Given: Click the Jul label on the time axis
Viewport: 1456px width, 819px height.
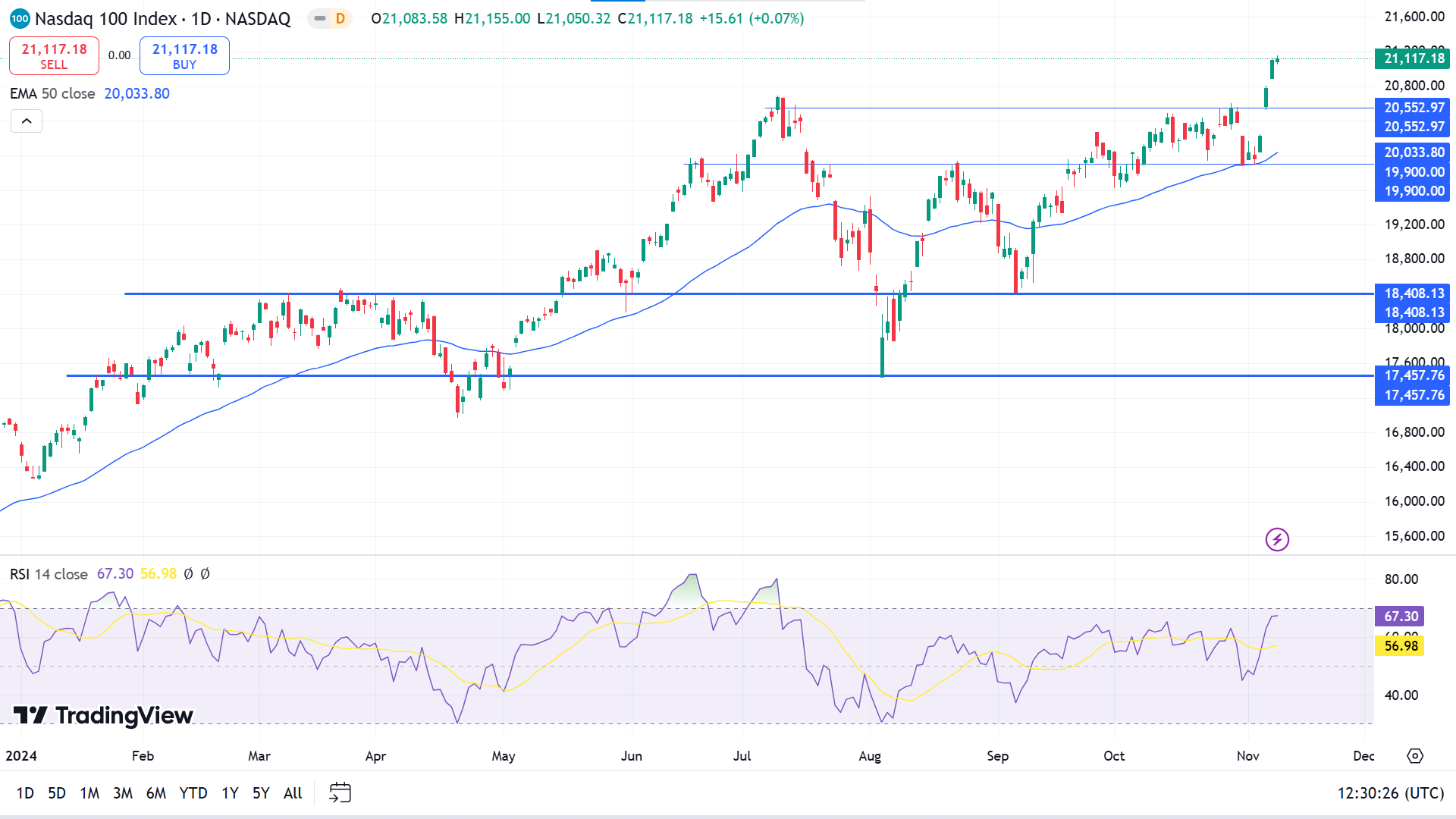Looking at the screenshot, I should coord(742,755).
